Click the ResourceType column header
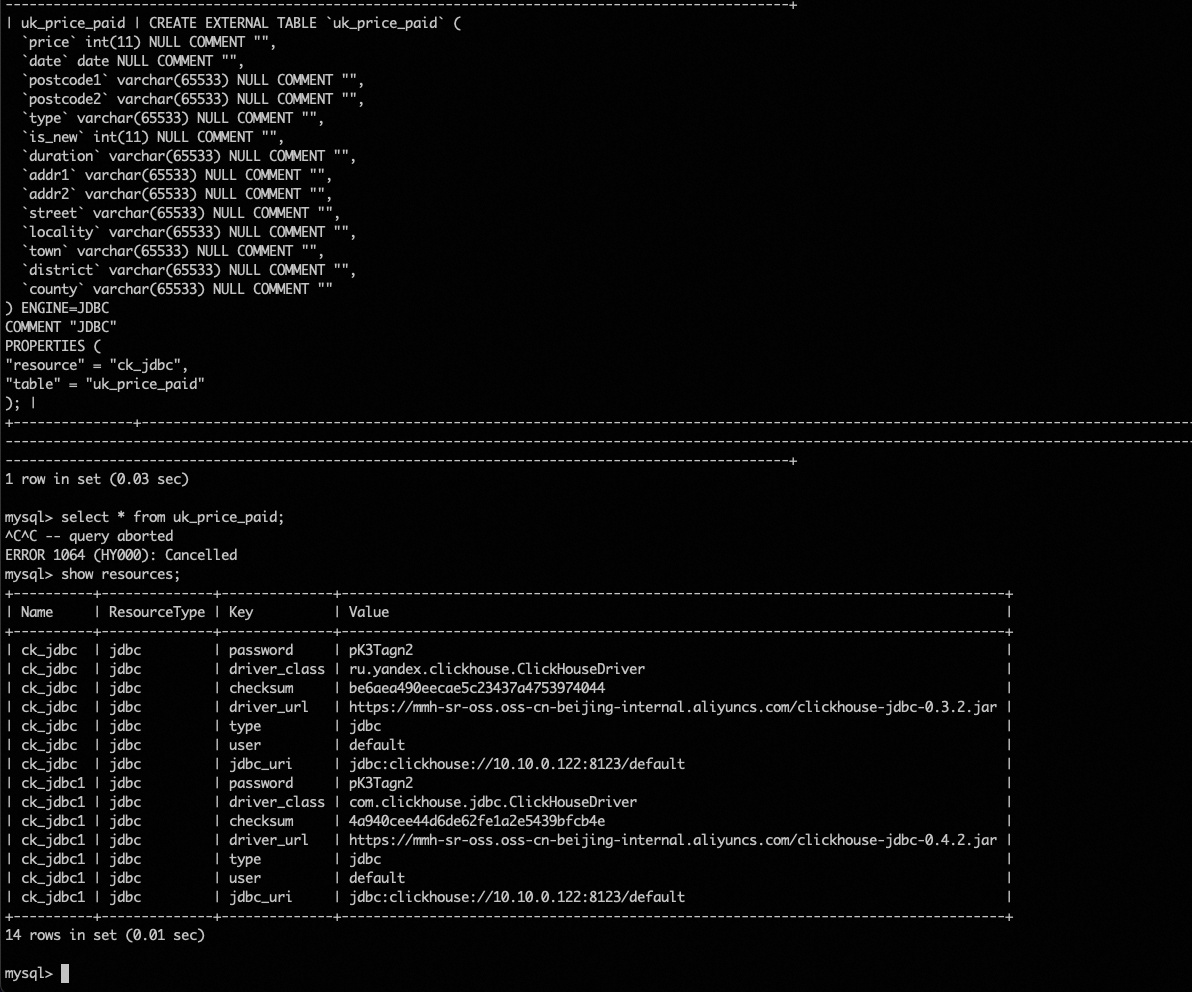This screenshot has width=1192, height=992. (x=156, y=612)
